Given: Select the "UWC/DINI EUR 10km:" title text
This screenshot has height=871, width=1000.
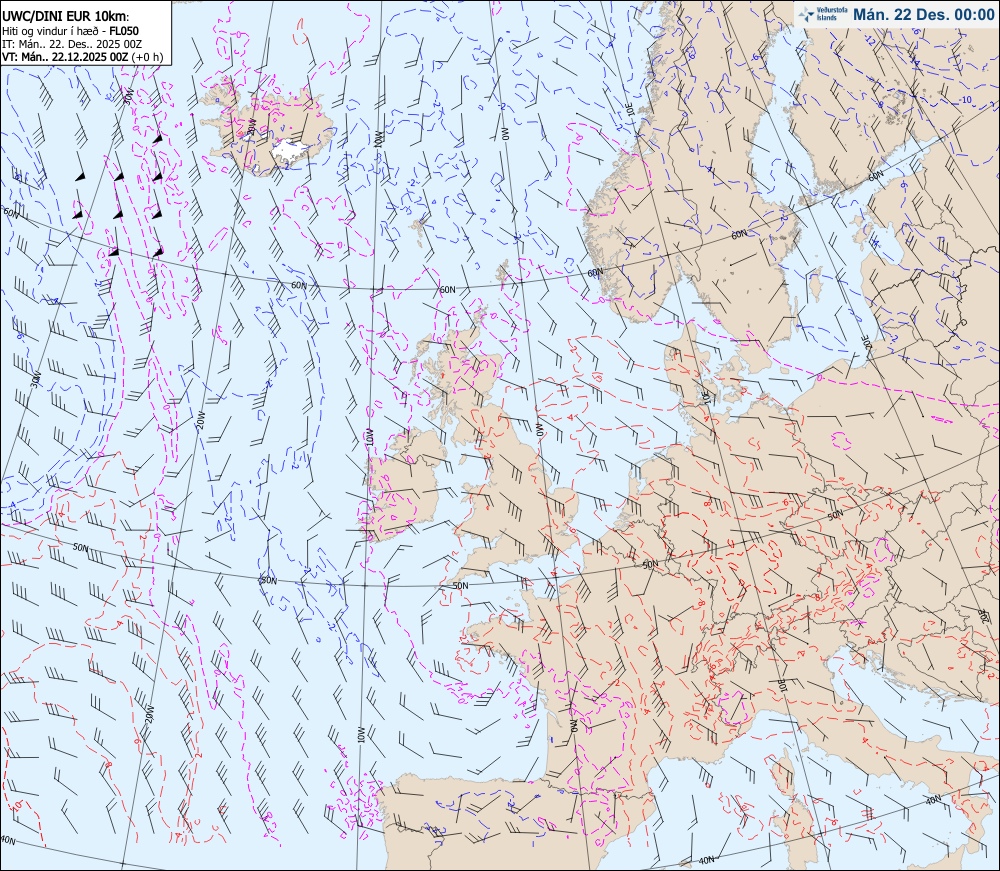Looking at the screenshot, I should pos(66,17).
